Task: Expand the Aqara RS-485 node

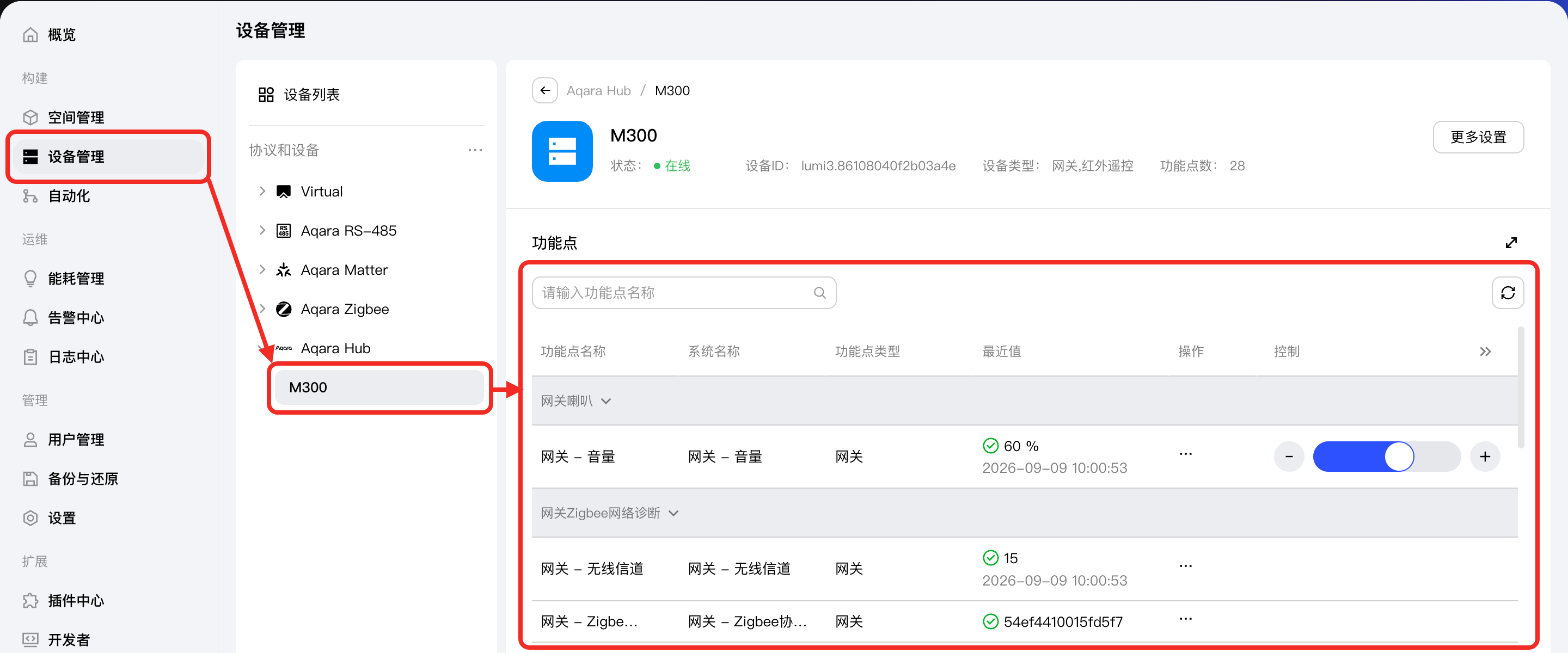Action: click(262, 230)
